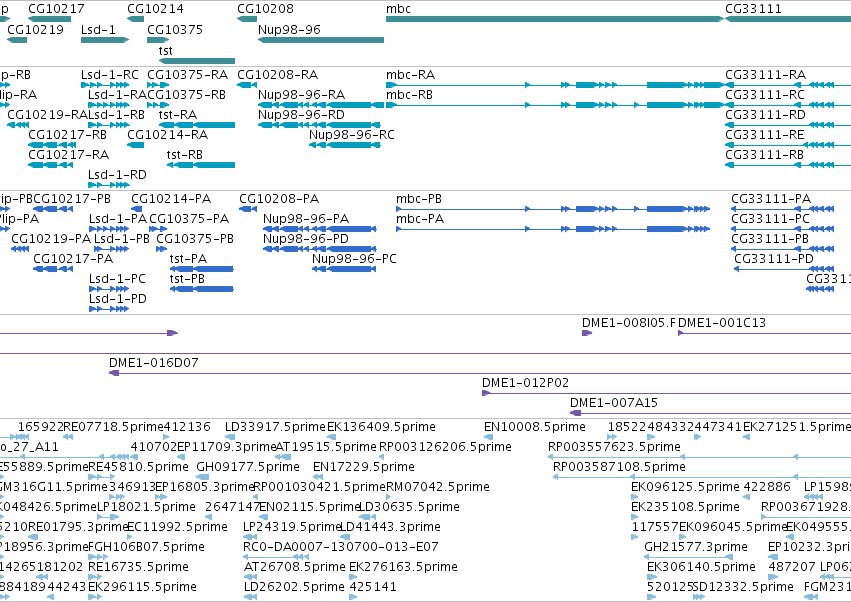Select the EK276163.5prime EST label
Screen dimensions: 851x602
[403, 567]
